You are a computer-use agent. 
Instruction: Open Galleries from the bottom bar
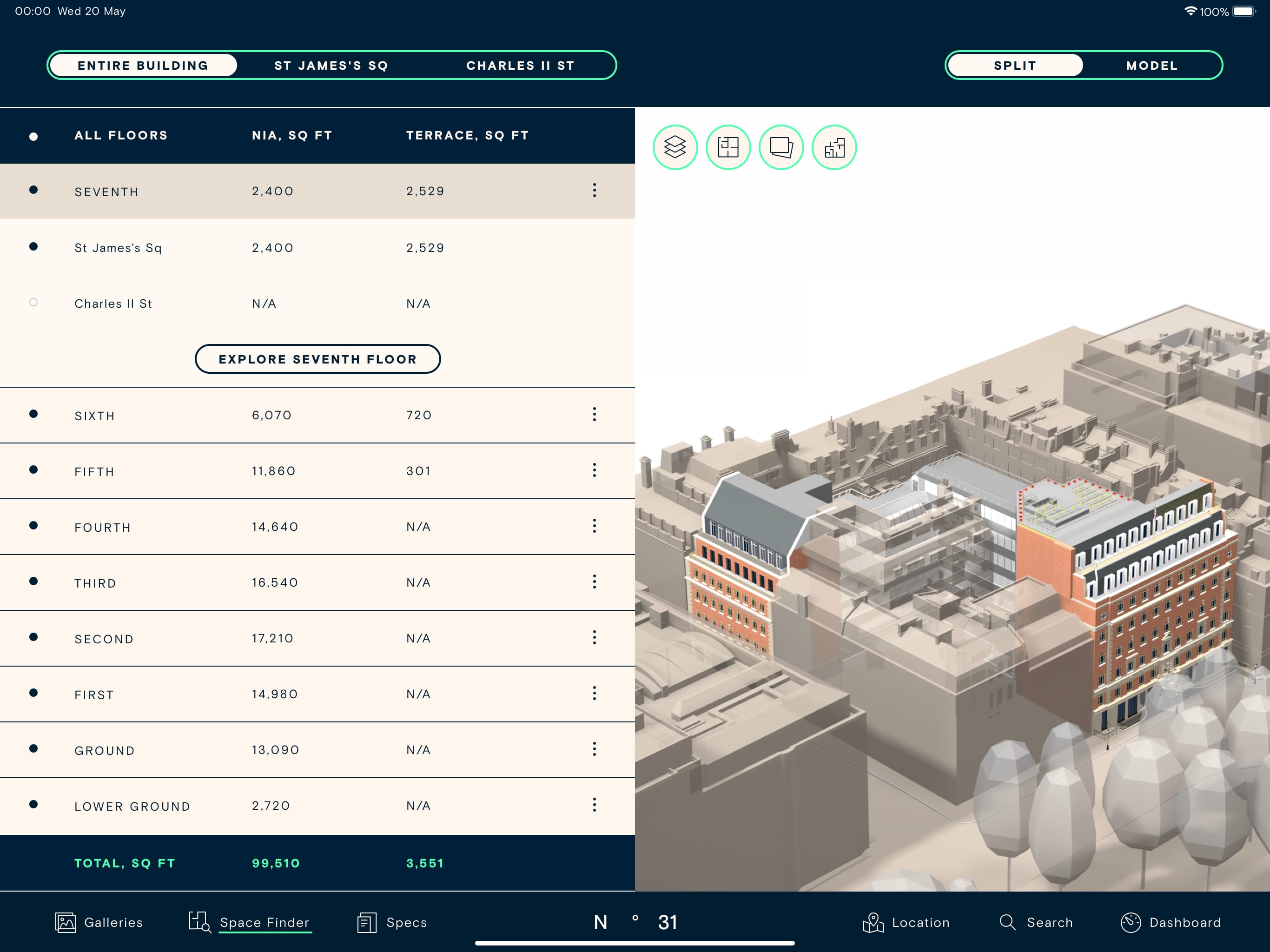pyautogui.click(x=99, y=922)
